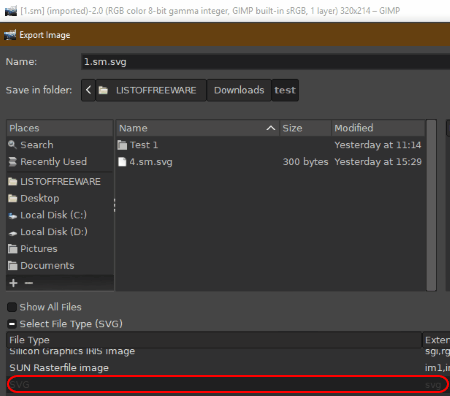Select LISTOFFREEWARE in Places sidebar
Image resolution: width=450 pixels, height=396 pixels.
(60, 181)
